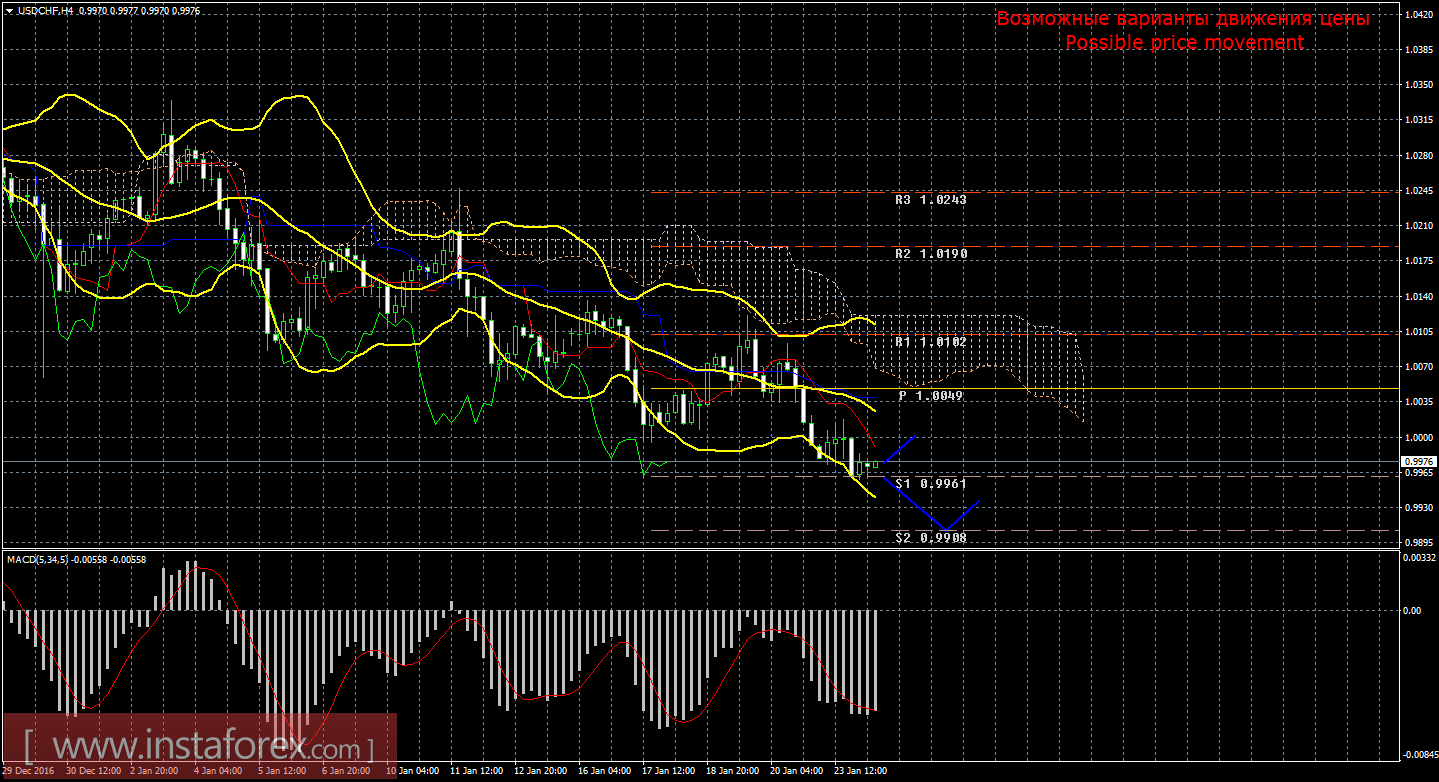
Task: Click the 0.00332 value on MACD scale
Action: pyautogui.click(x=1418, y=558)
